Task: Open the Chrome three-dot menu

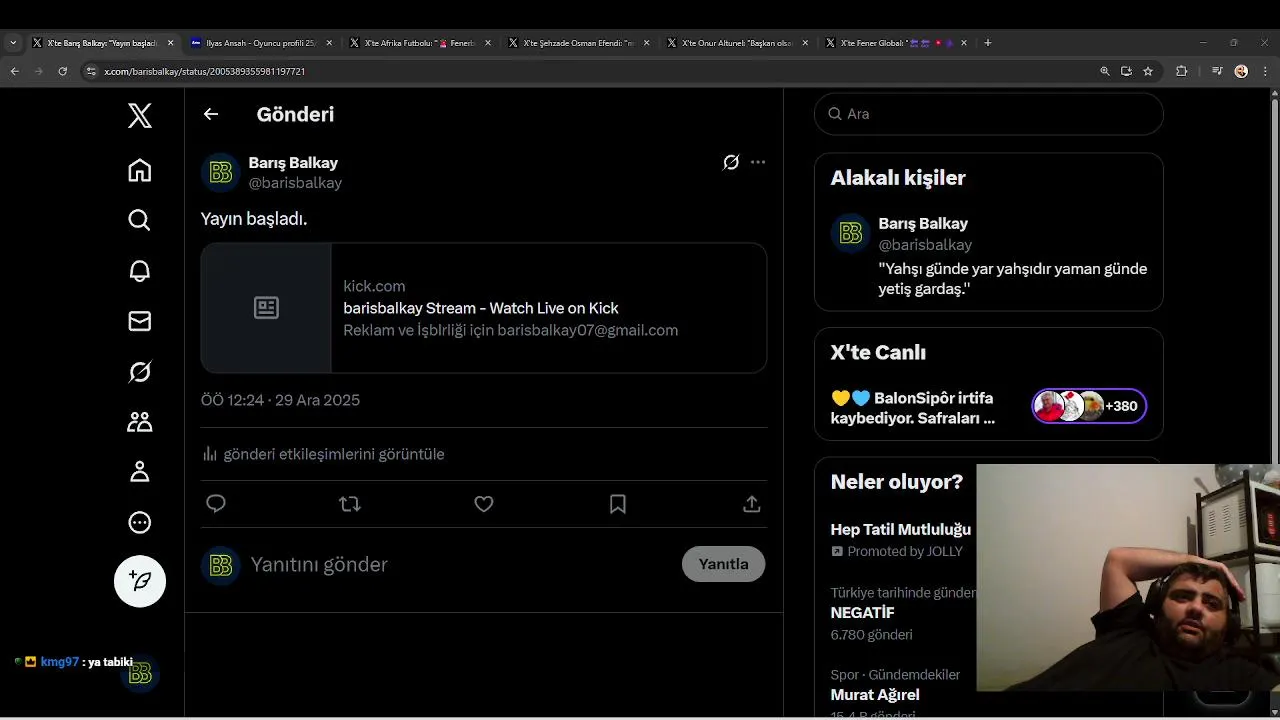Action: coord(1265,71)
